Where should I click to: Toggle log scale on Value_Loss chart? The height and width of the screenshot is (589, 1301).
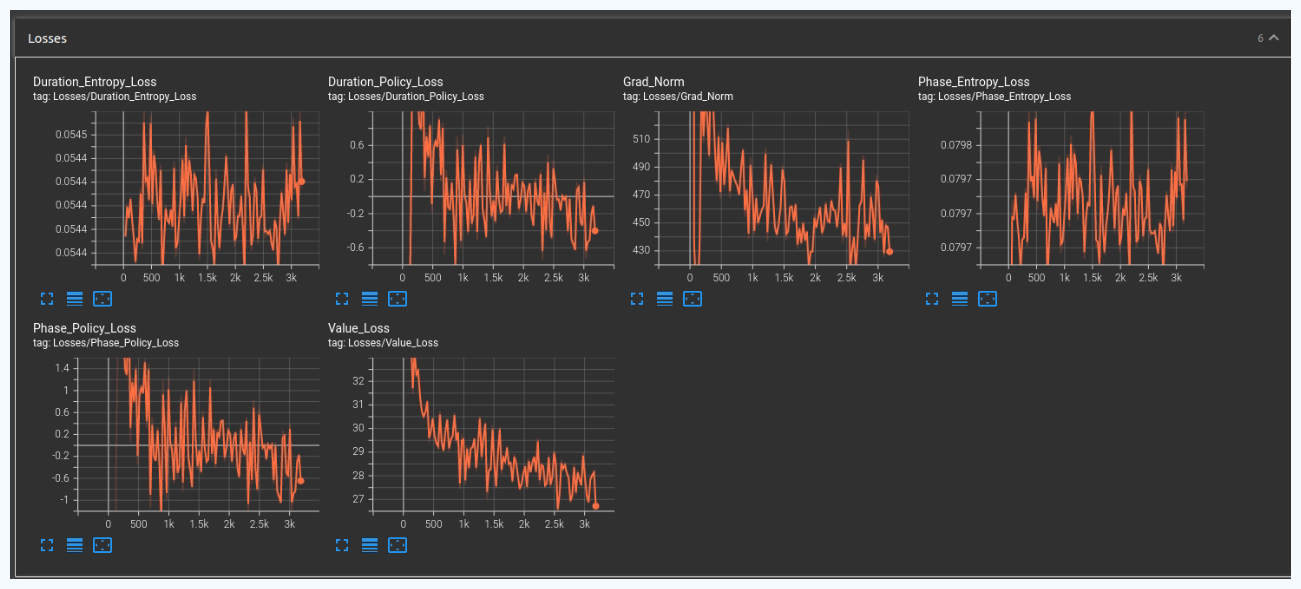(x=369, y=545)
